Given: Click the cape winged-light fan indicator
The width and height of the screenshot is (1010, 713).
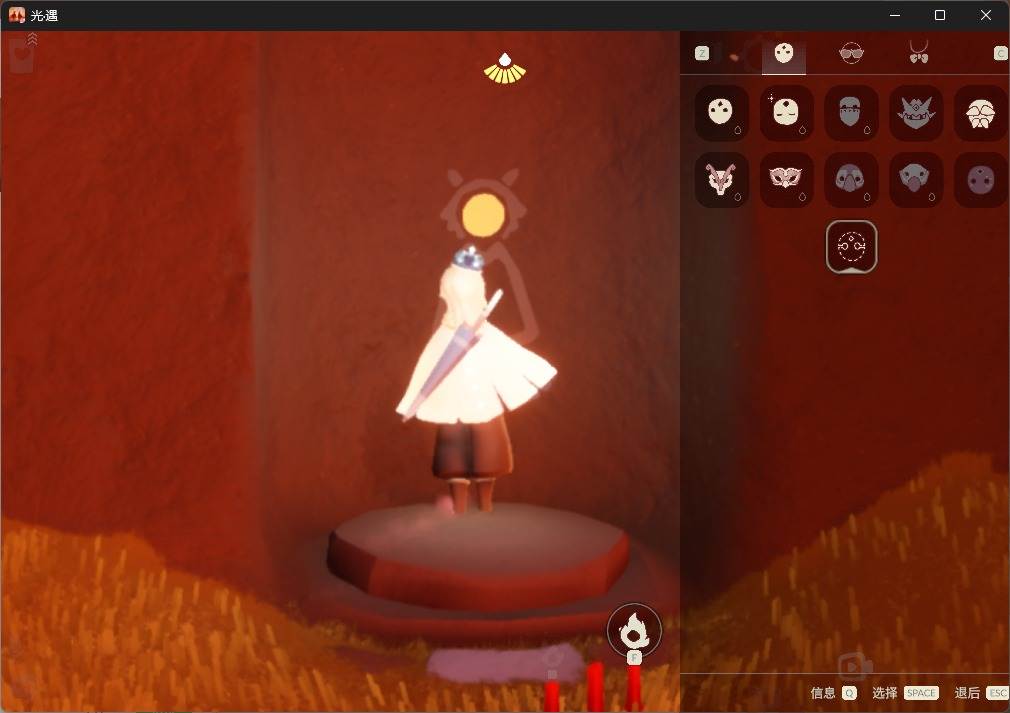Looking at the screenshot, I should click(x=505, y=69).
